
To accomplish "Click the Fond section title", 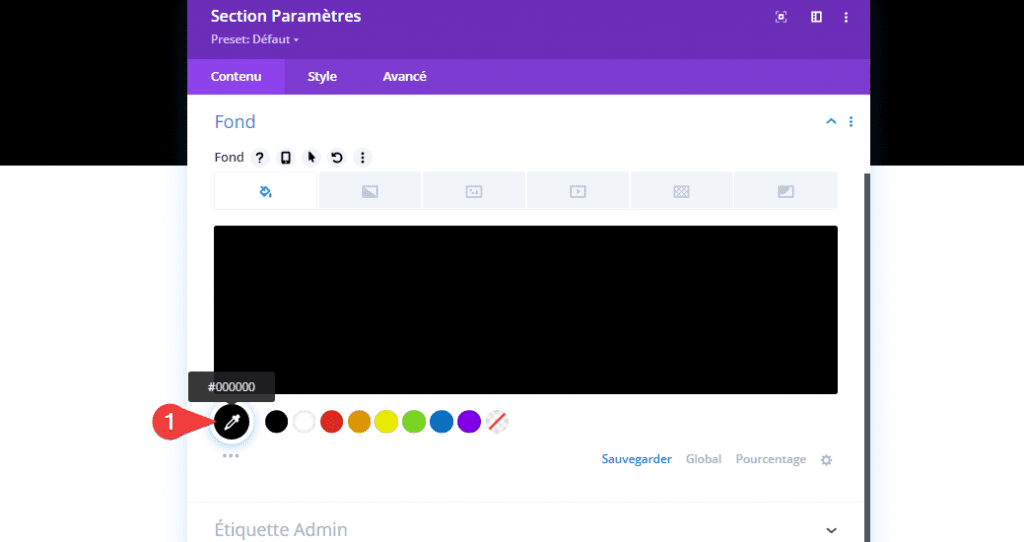I will point(235,121).
